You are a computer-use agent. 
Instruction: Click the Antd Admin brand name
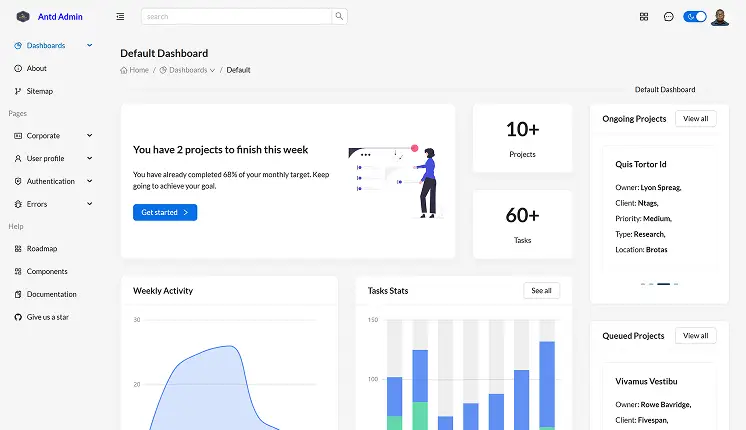click(x=60, y=17)
